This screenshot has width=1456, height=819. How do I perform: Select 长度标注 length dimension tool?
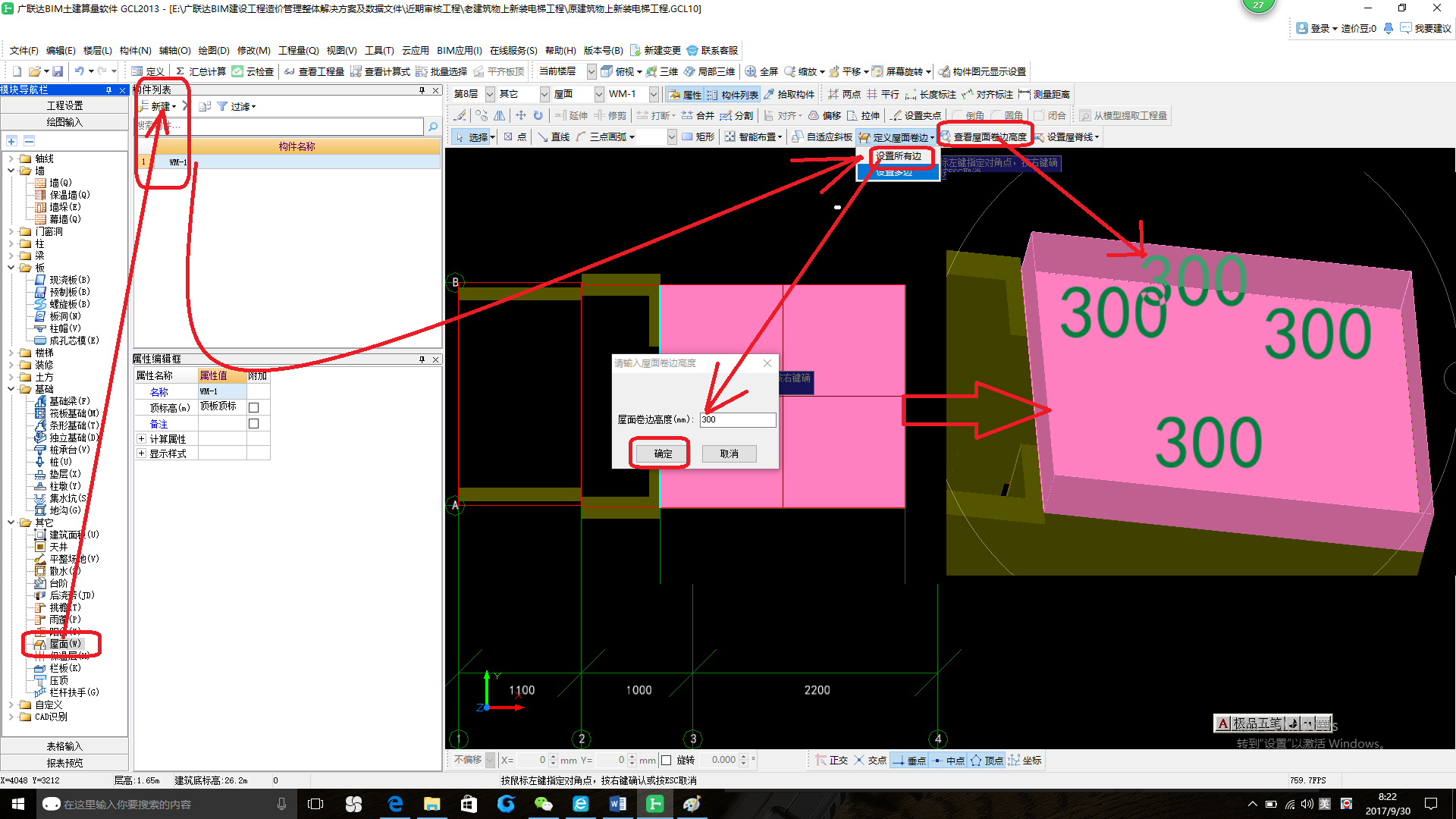pyautogui.click(x=930, y=94)
